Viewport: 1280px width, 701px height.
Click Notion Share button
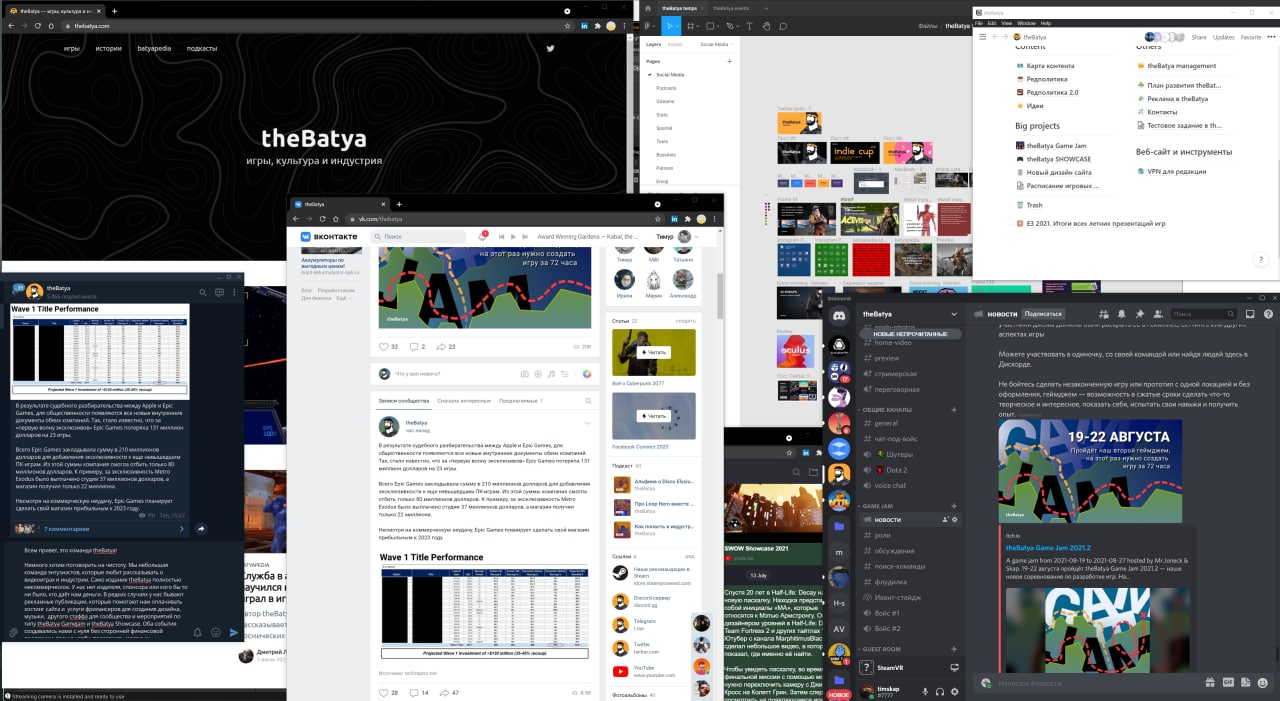tap(1198, 37)
